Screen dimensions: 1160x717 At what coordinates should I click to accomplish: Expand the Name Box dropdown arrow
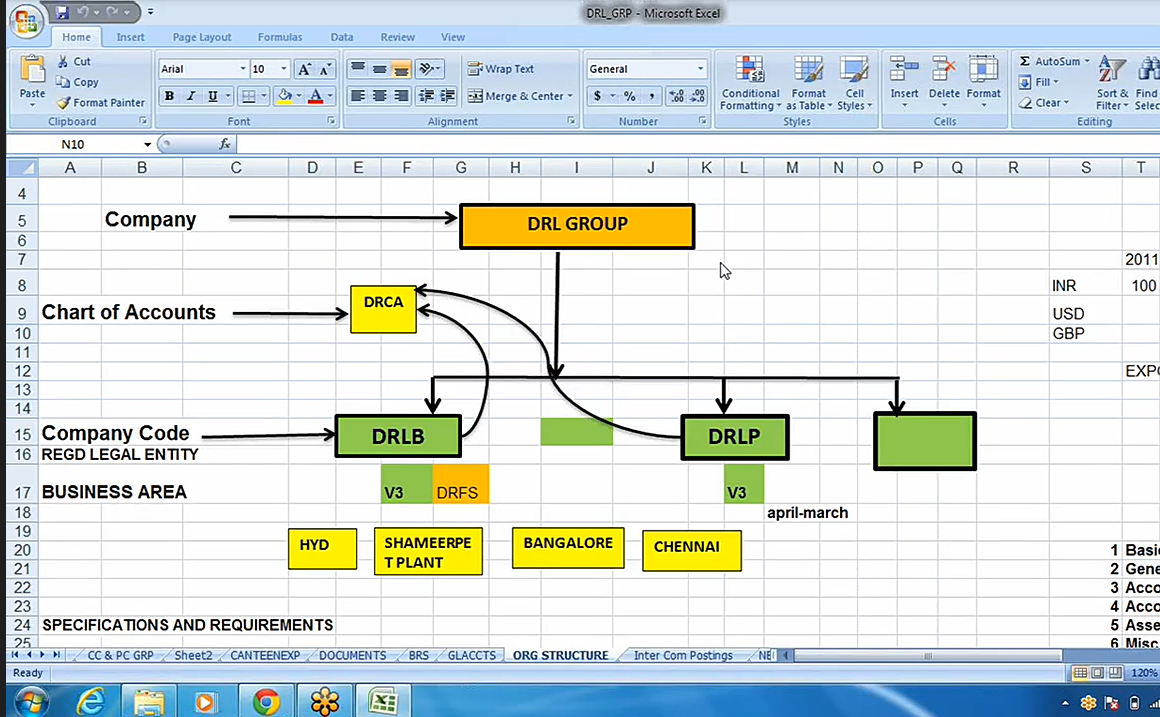coord(147,144)
